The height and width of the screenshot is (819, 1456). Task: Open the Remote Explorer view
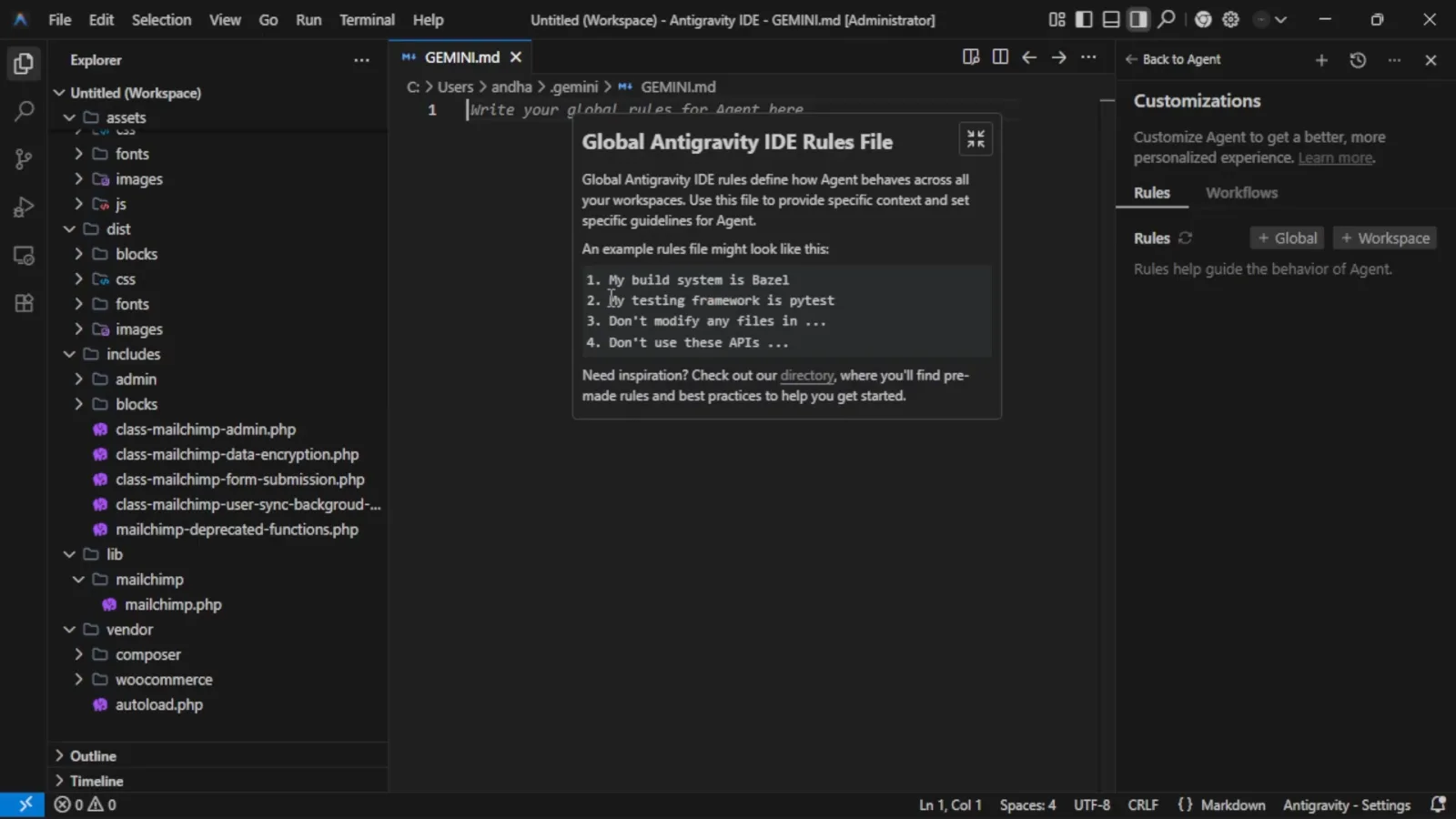coord(24,256)
